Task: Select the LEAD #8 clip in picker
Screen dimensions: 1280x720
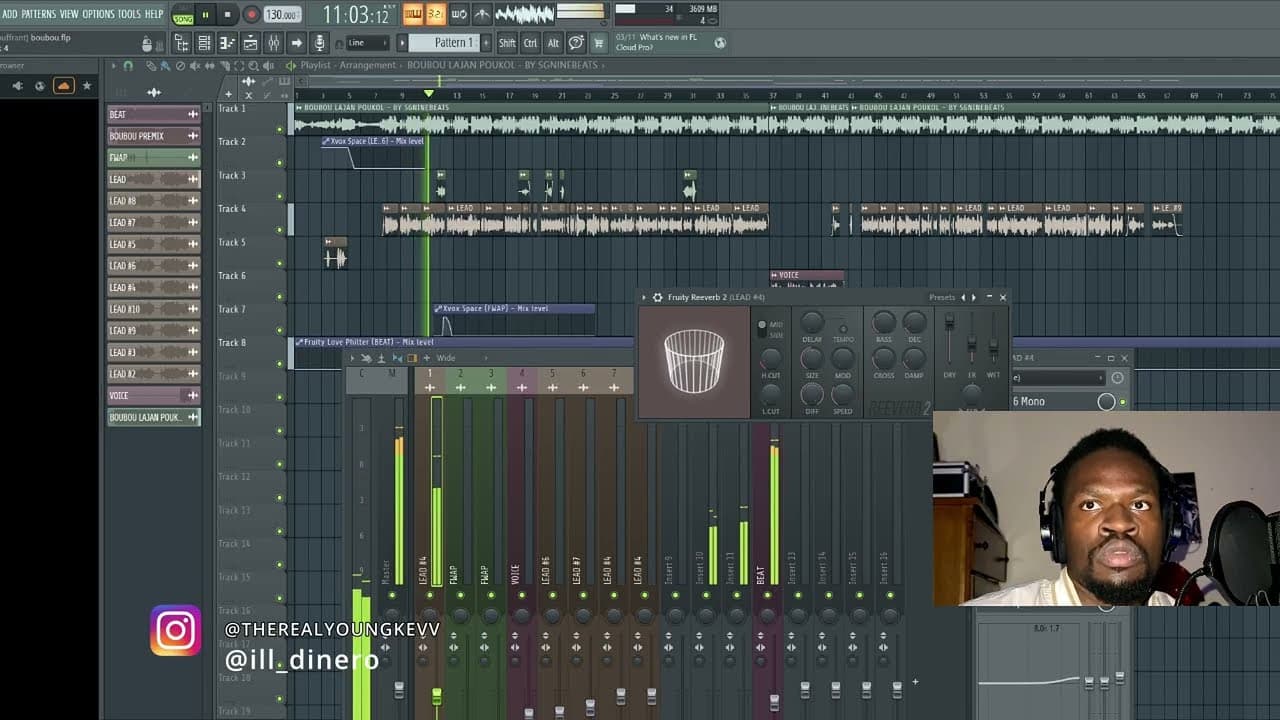Action: (x=153, y=201)
